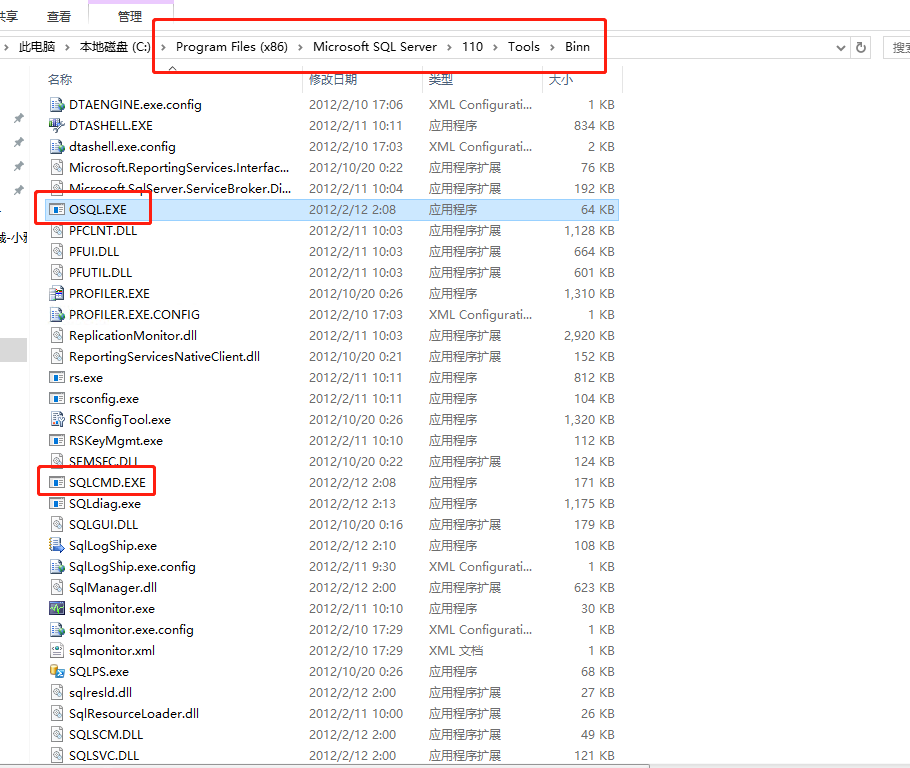The width and height of the screenshot is (910, 768).
Task: Click the SqlLogShip.exe file icon
Action: pyautogui.click(x=57, y=545)
